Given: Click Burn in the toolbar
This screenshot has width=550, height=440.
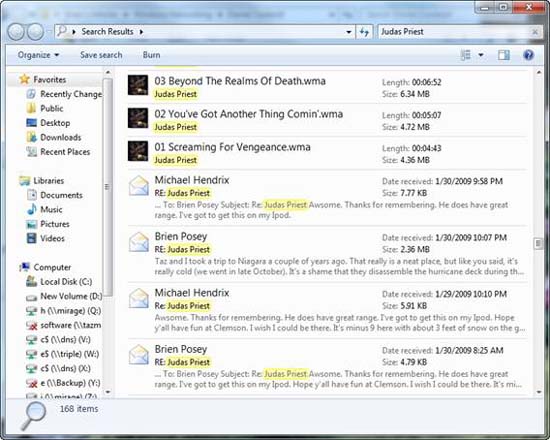Looking at the screenshot, I should pyautogui.click(x=152, y=55).
